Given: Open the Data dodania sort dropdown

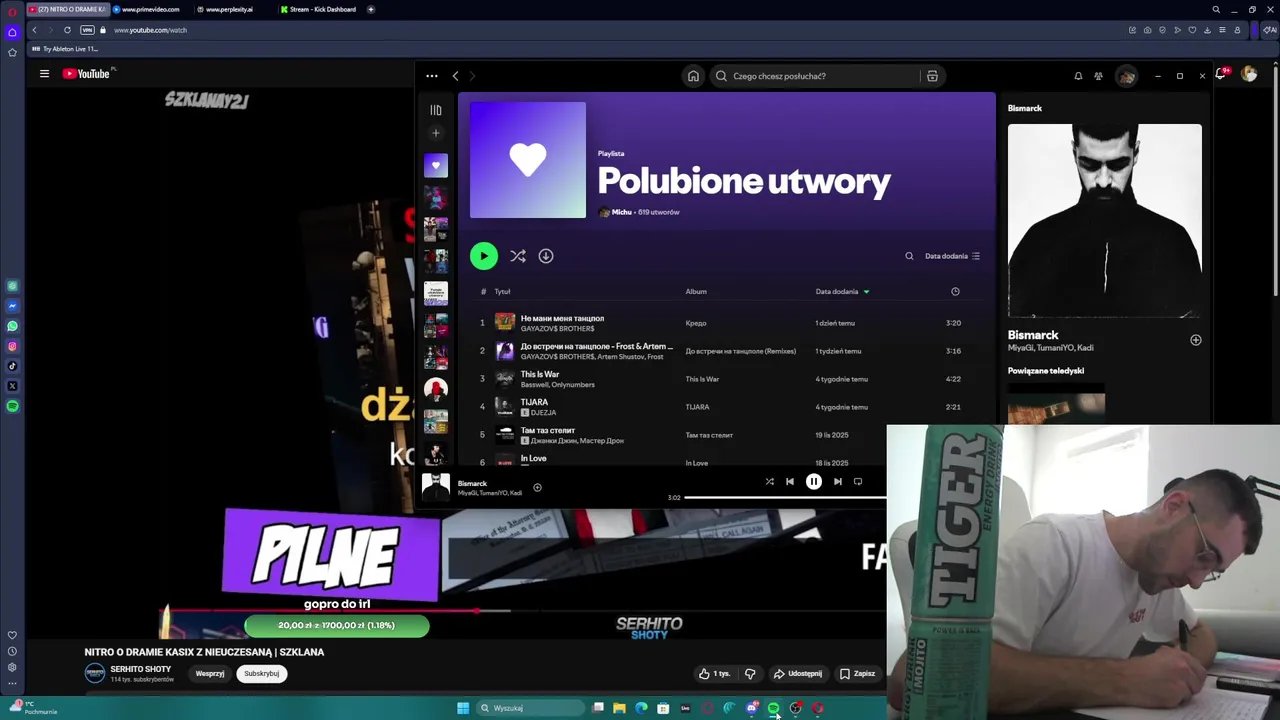Looking at the screenshot, I should (952, 256).
